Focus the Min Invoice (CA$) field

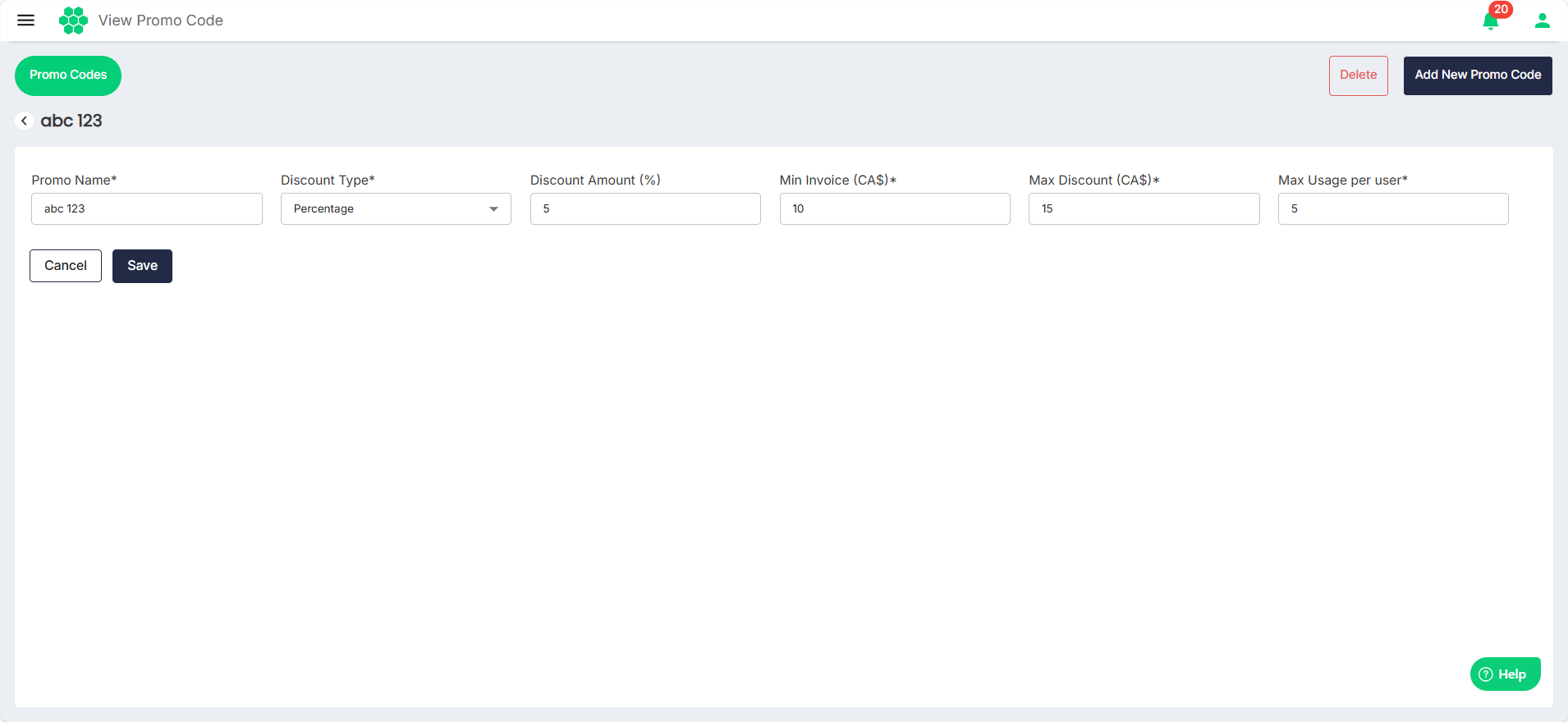[895, 208]
